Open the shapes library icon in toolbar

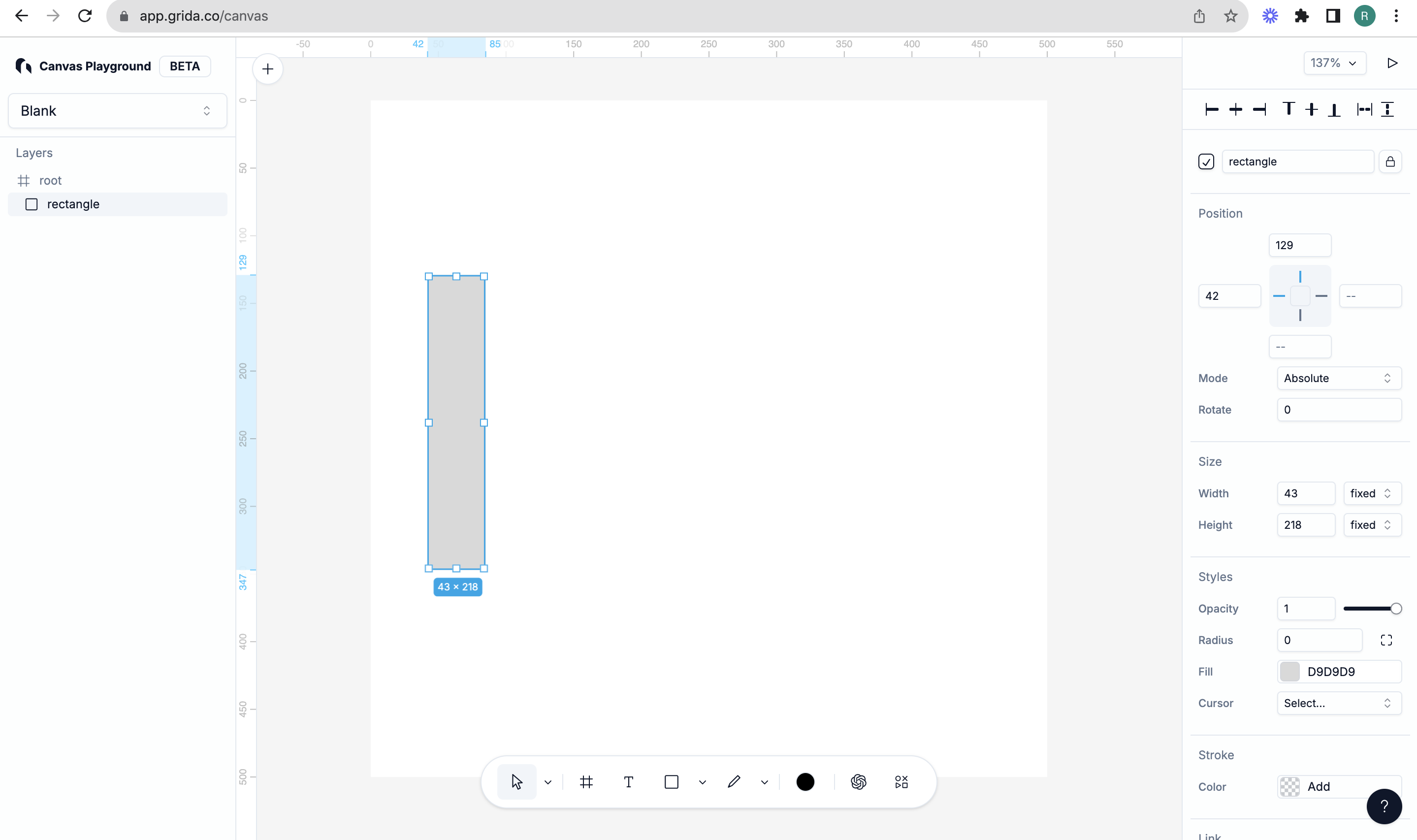pyautogui.click(x=902, y=782)
